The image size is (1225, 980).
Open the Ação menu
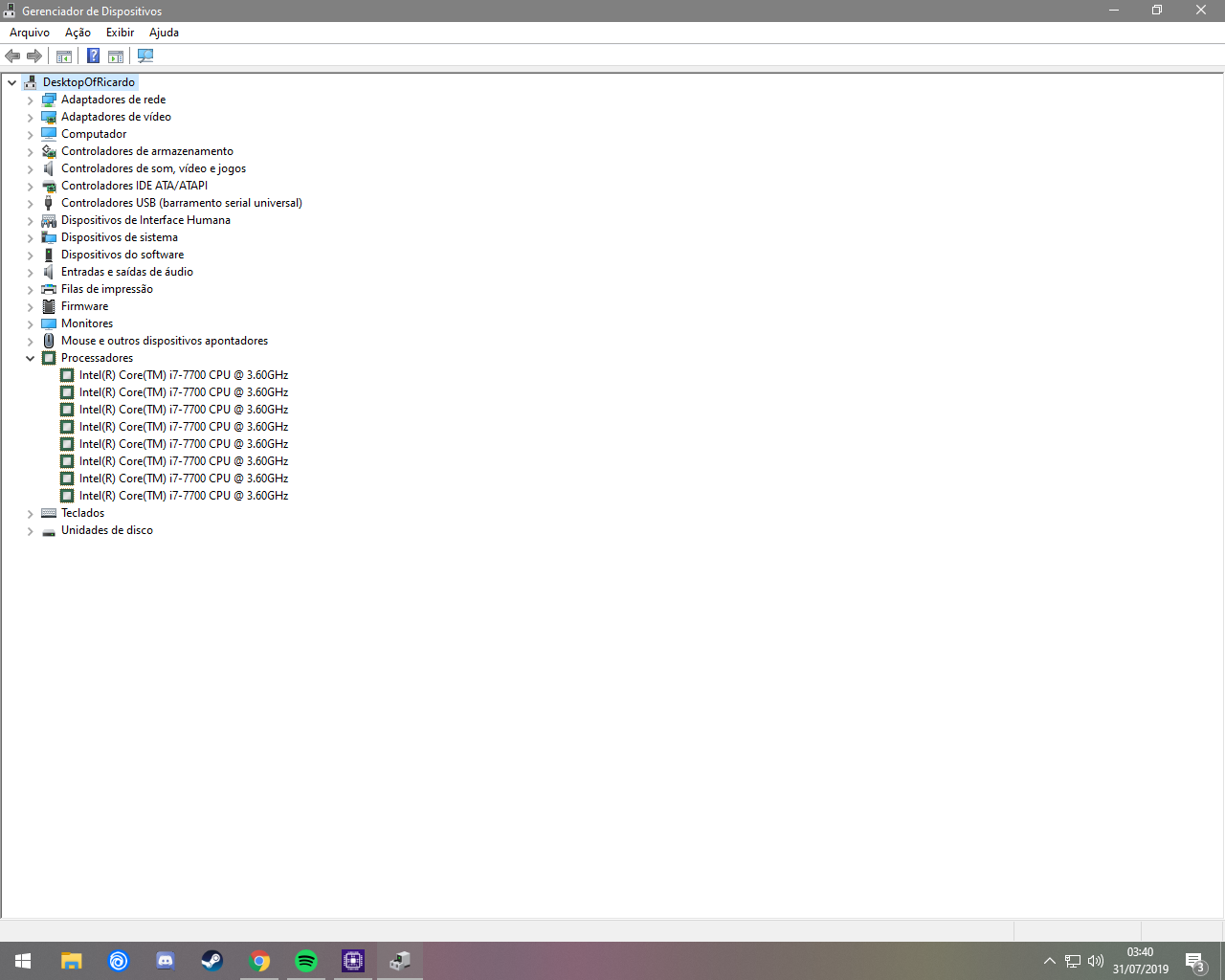coord(78,33)
